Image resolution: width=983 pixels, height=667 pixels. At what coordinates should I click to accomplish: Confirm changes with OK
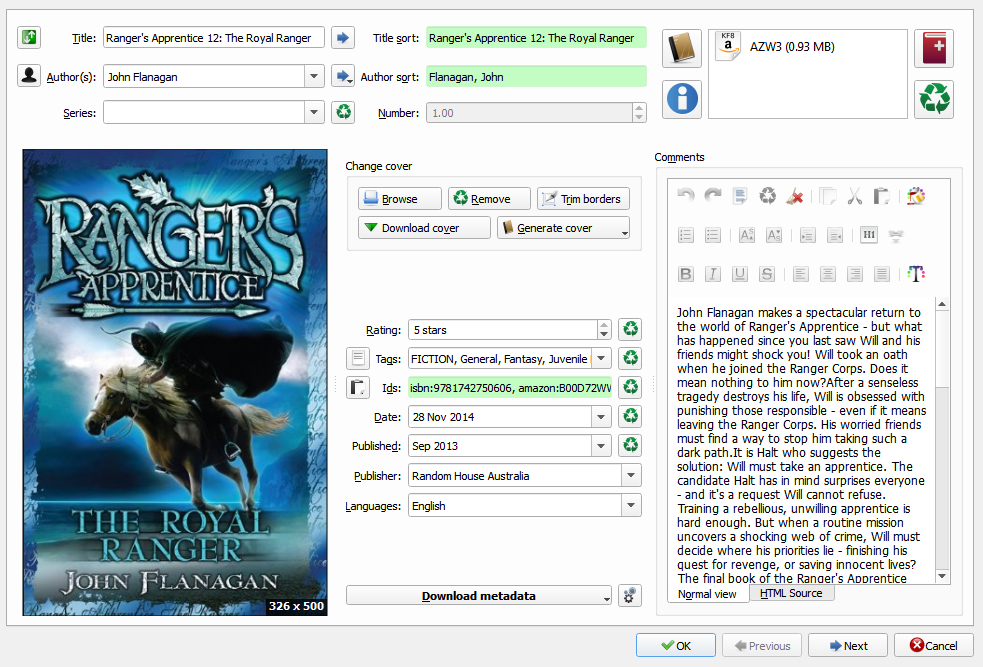click(x=676, y=645)
